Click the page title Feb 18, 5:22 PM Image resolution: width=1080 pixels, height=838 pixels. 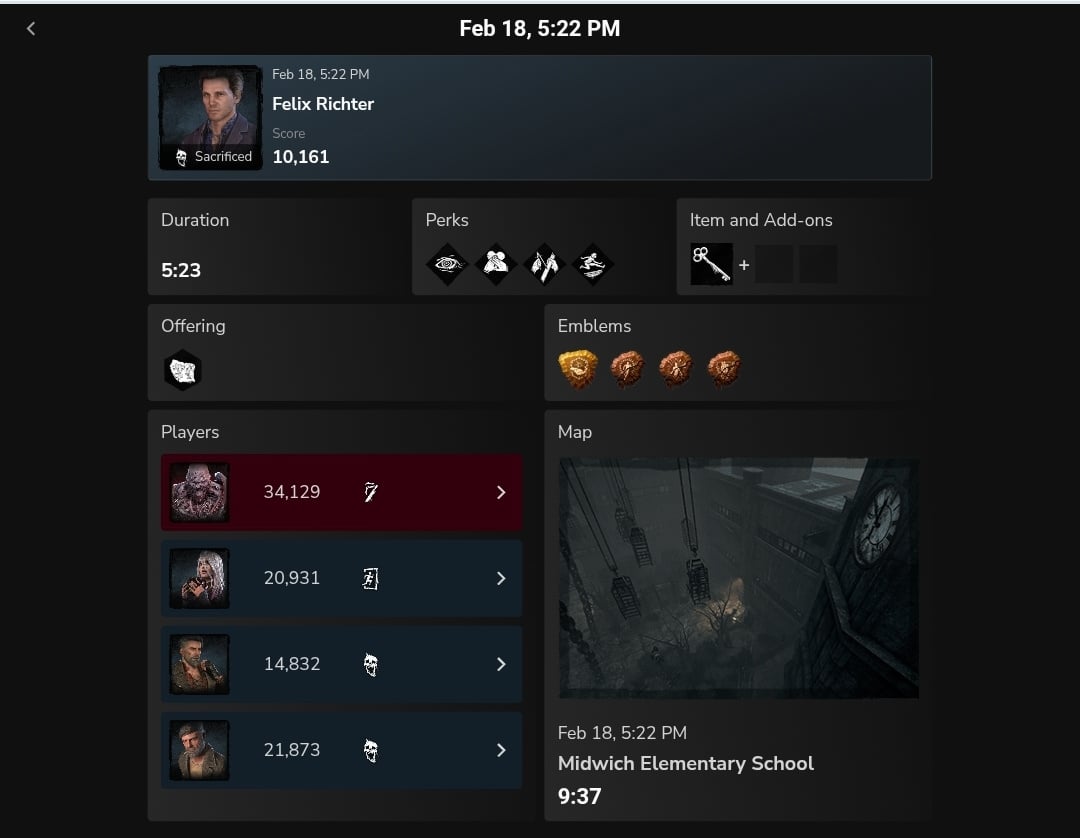click(540, 28)
